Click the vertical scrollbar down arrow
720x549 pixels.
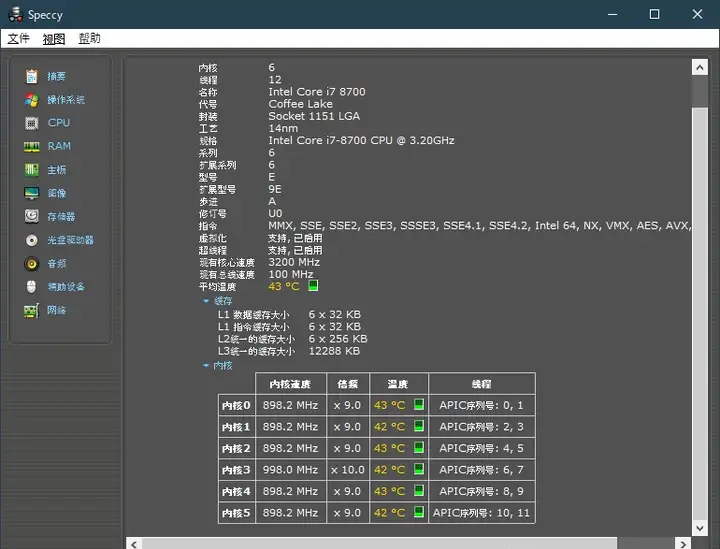(699, 528)
